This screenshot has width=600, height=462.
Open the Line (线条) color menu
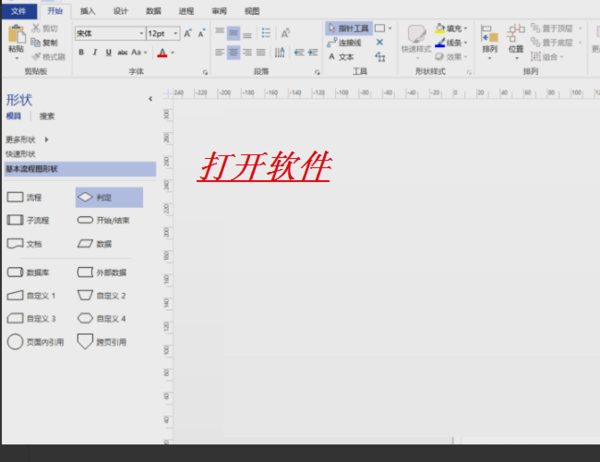451,42
